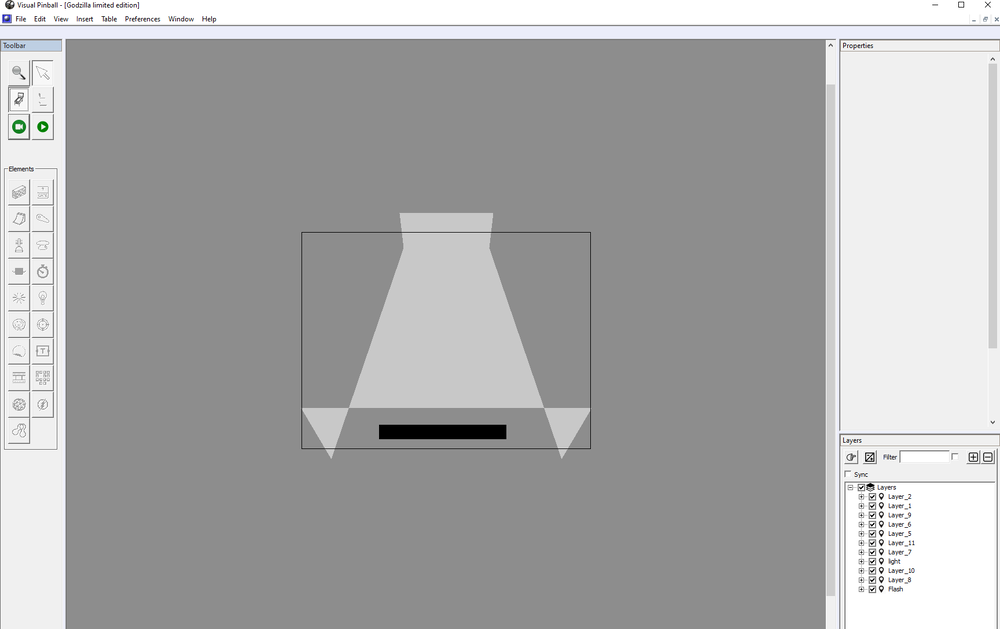Click the Filter text input field
Screen dimensions: 1000x629
[924, 457]
